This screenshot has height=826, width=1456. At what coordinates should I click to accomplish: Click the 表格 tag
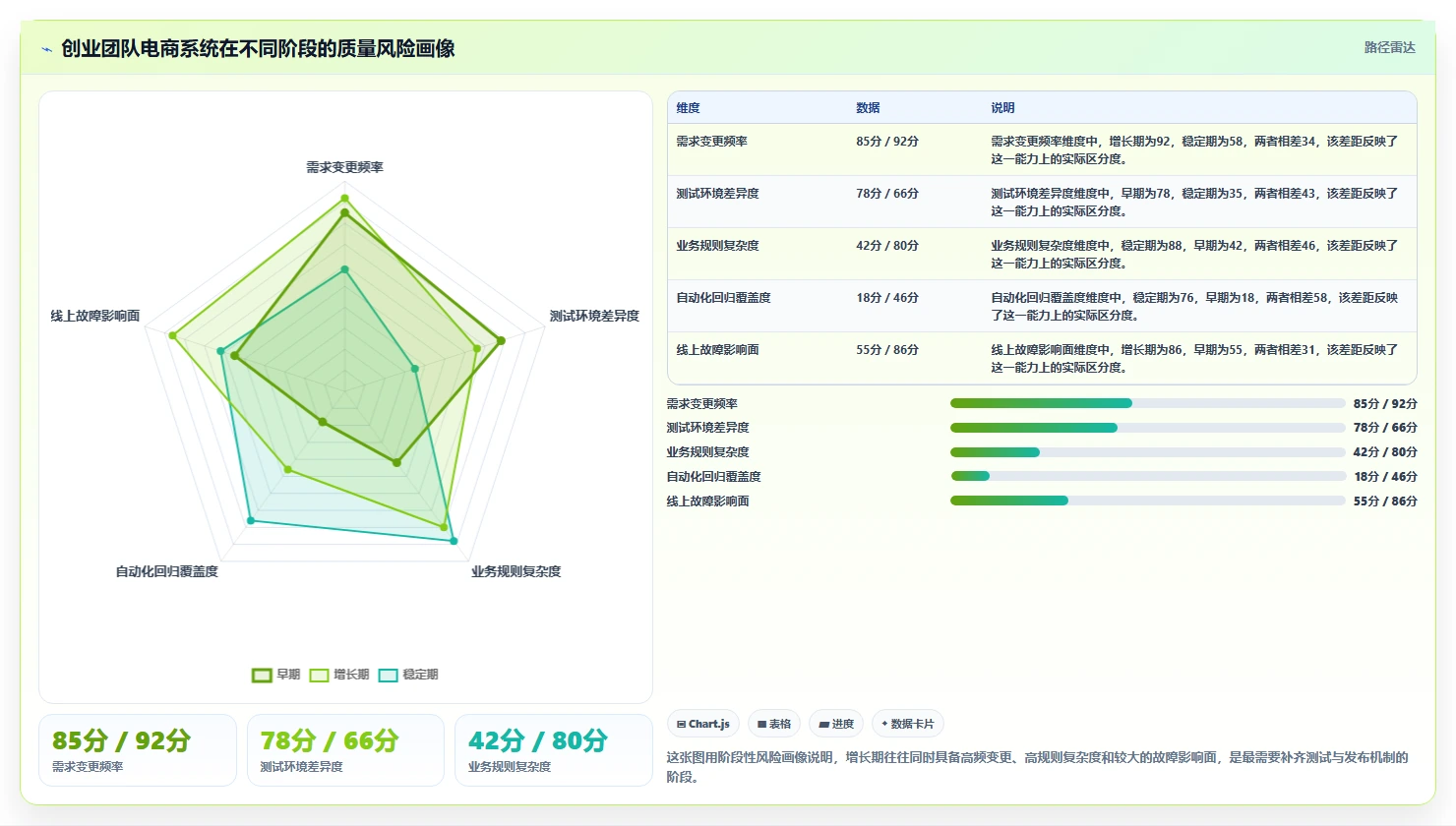point(774,724)
